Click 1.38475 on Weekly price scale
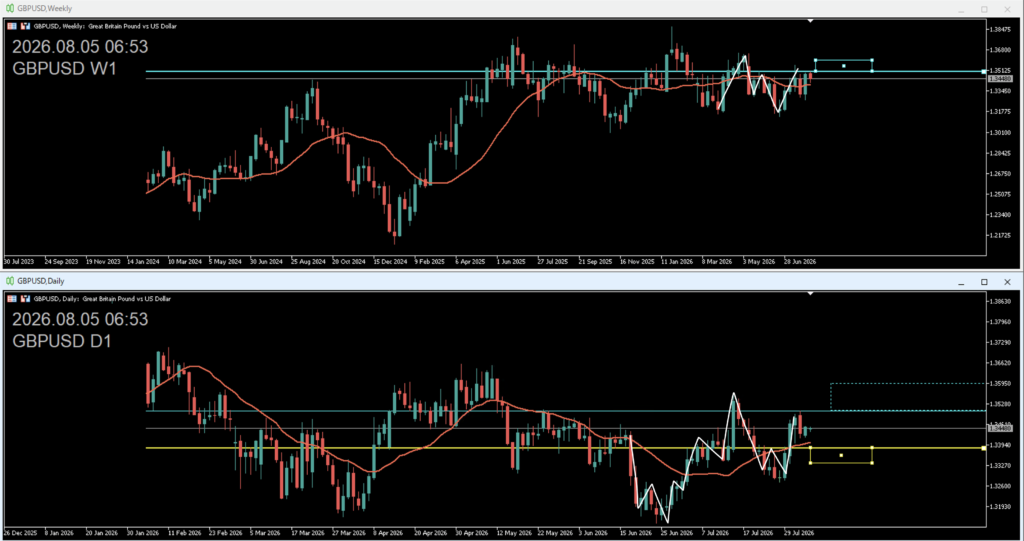 point(1000,29)
